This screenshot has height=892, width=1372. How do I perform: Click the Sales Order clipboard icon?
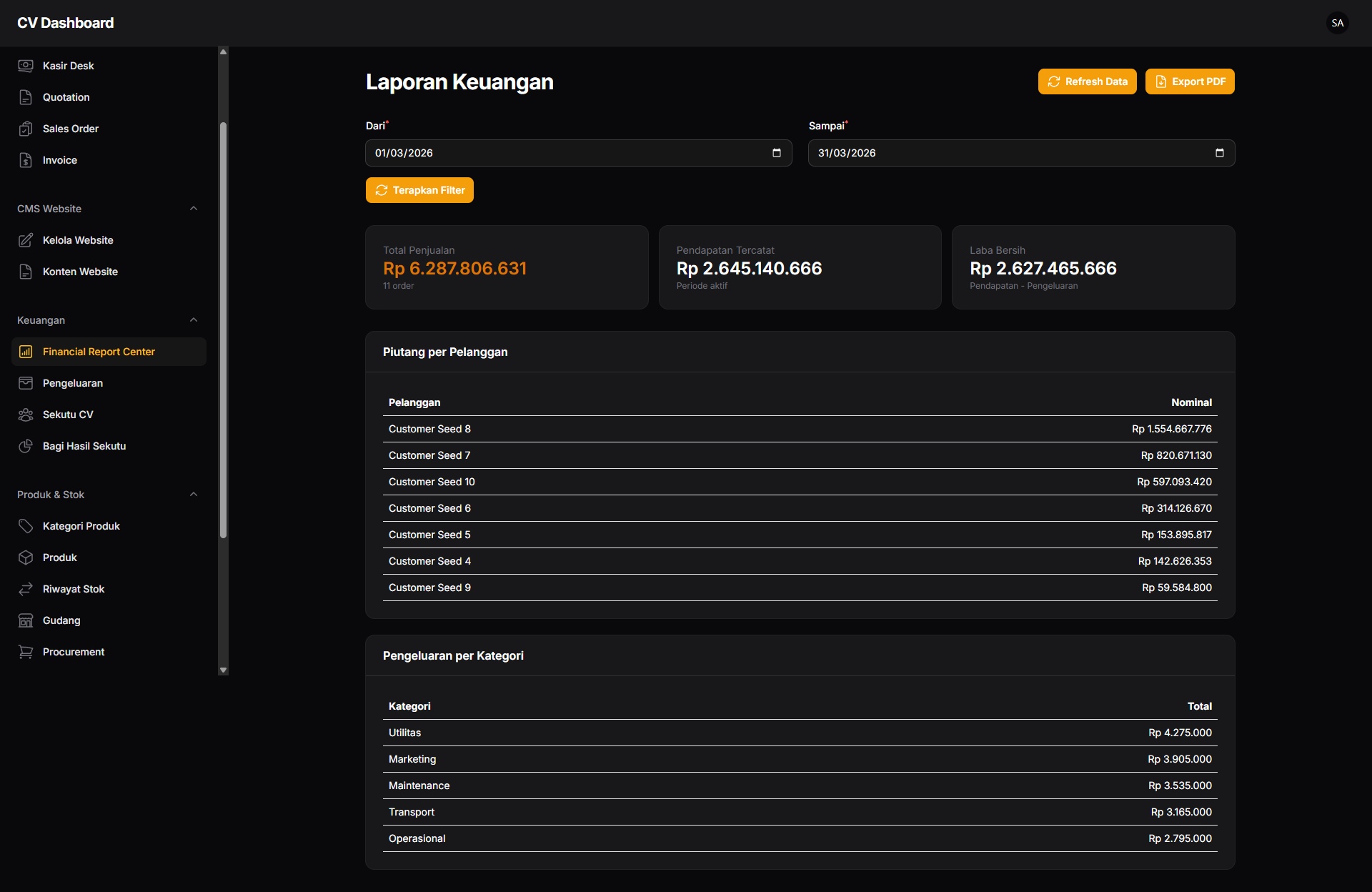(26, 129)
